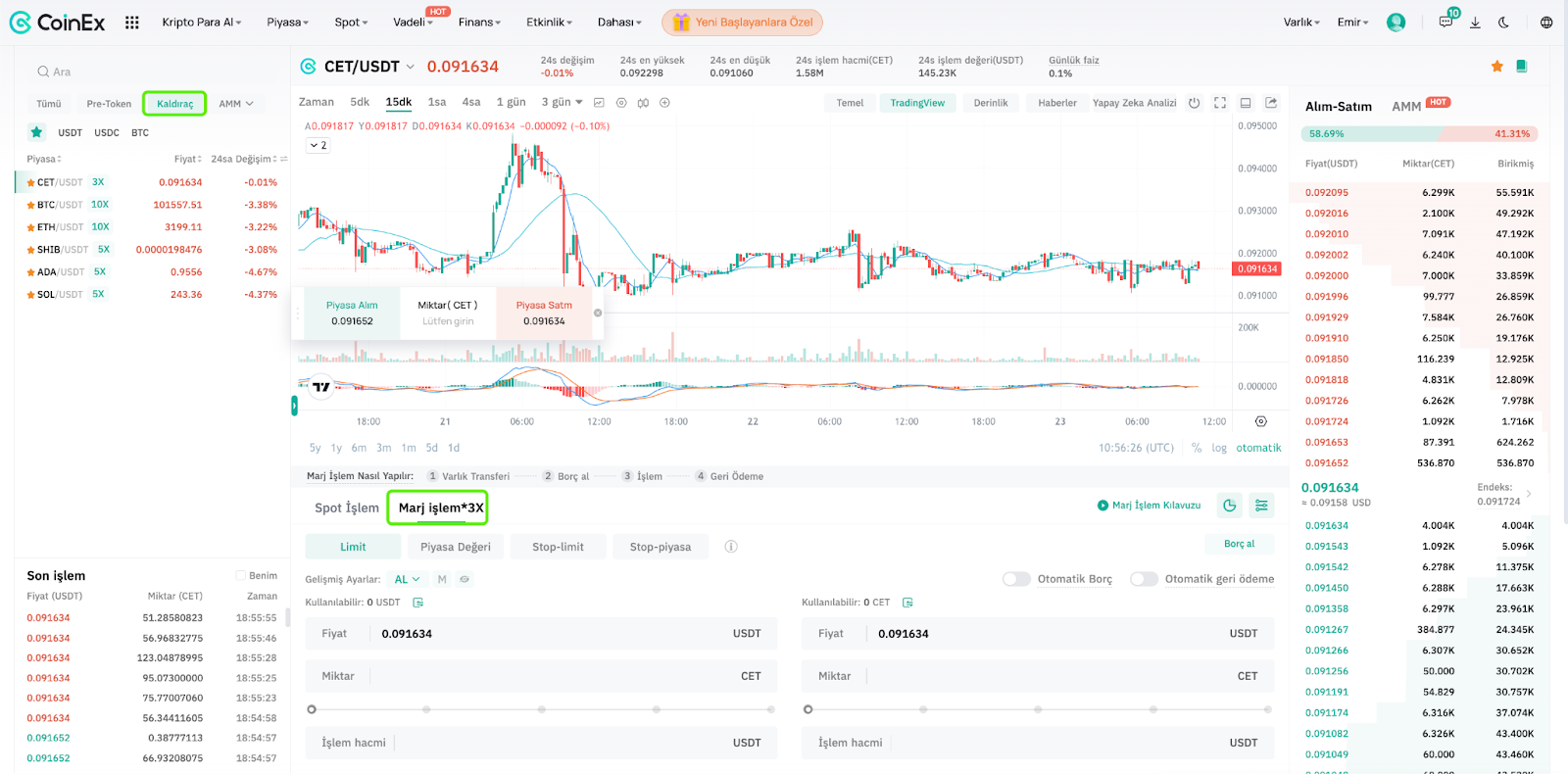Unfavorite BTC/USDT row star
Image resolution: width=1568 pixels, height=774 pixels.
[x=30, y=205]
